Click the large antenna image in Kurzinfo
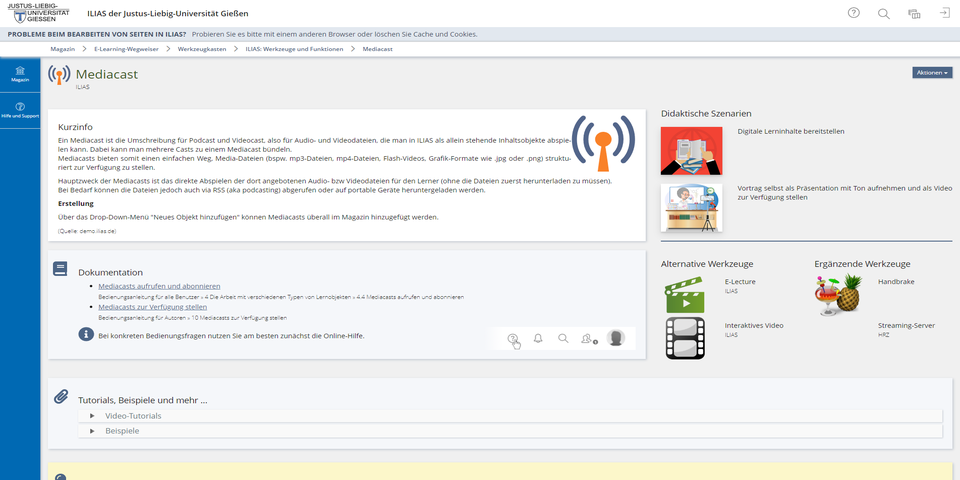The width and height of the screenshot is (960, 480). [x=603, y=143]
